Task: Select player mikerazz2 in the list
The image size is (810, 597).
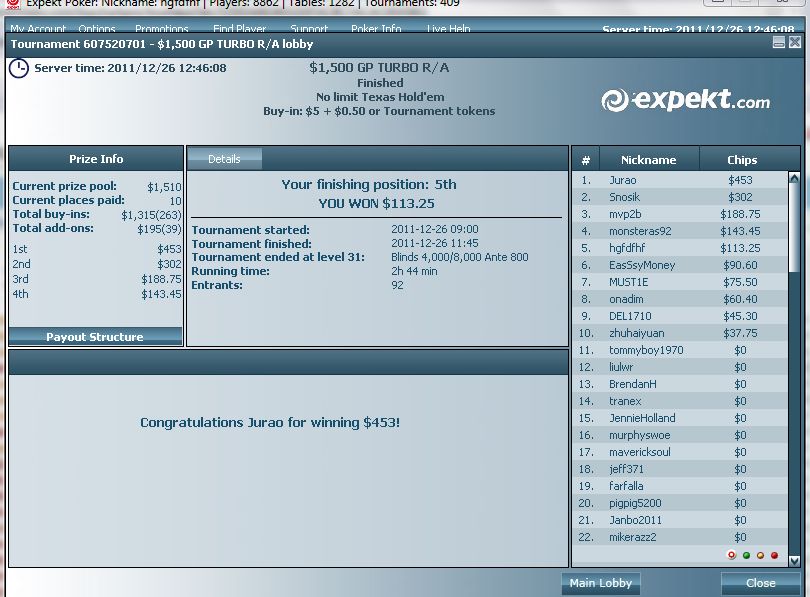Action: pos(680,538)
